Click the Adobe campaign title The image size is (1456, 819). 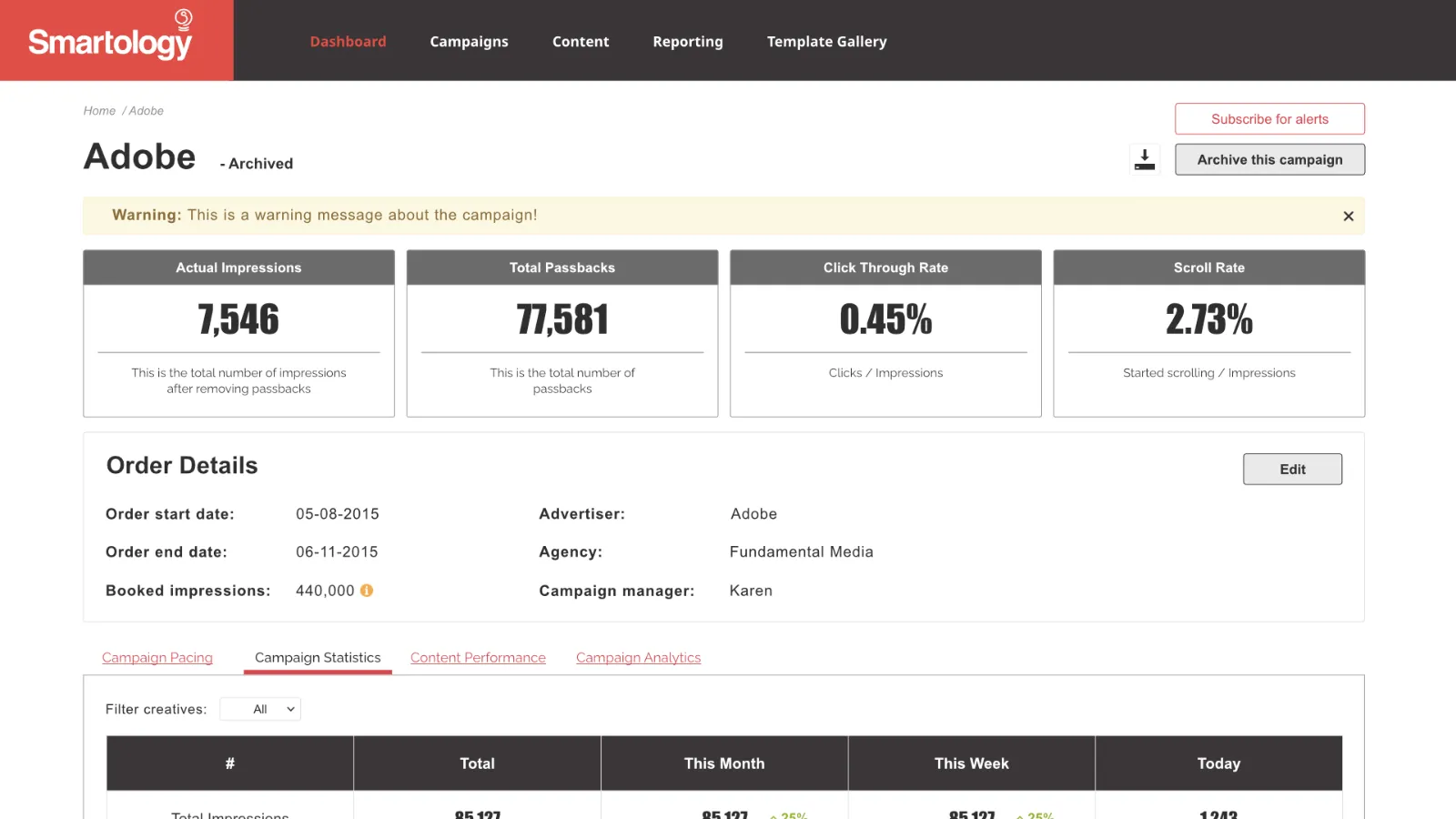coord(140,157)
